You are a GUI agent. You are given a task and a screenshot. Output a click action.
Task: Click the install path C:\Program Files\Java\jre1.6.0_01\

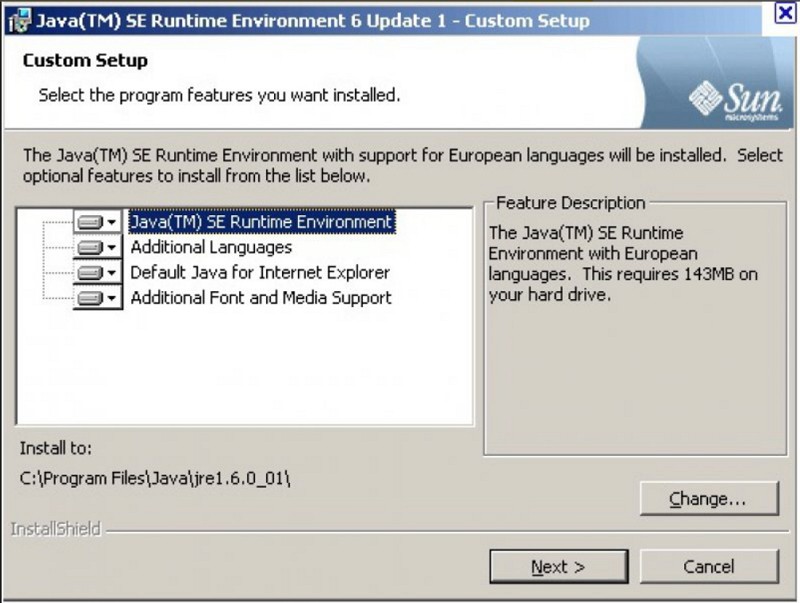click(x=155, y=479)
